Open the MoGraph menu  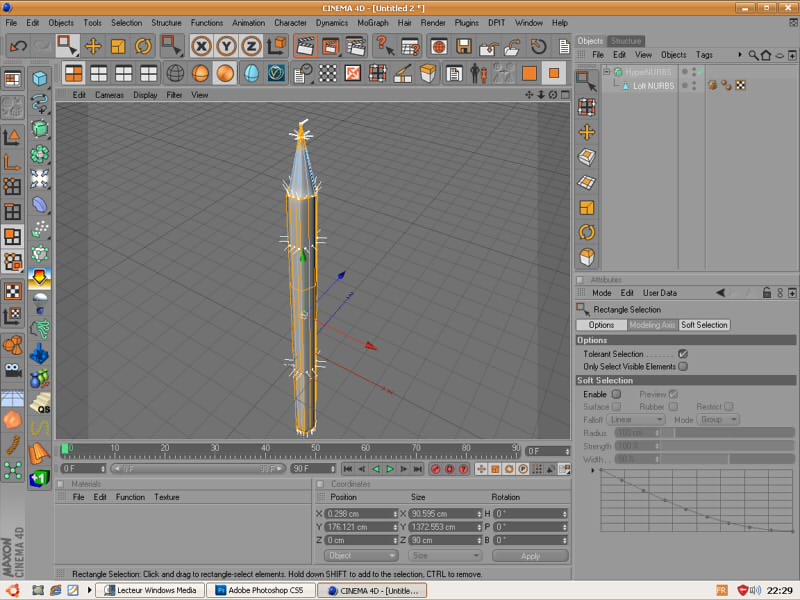(x=371, y=22)
